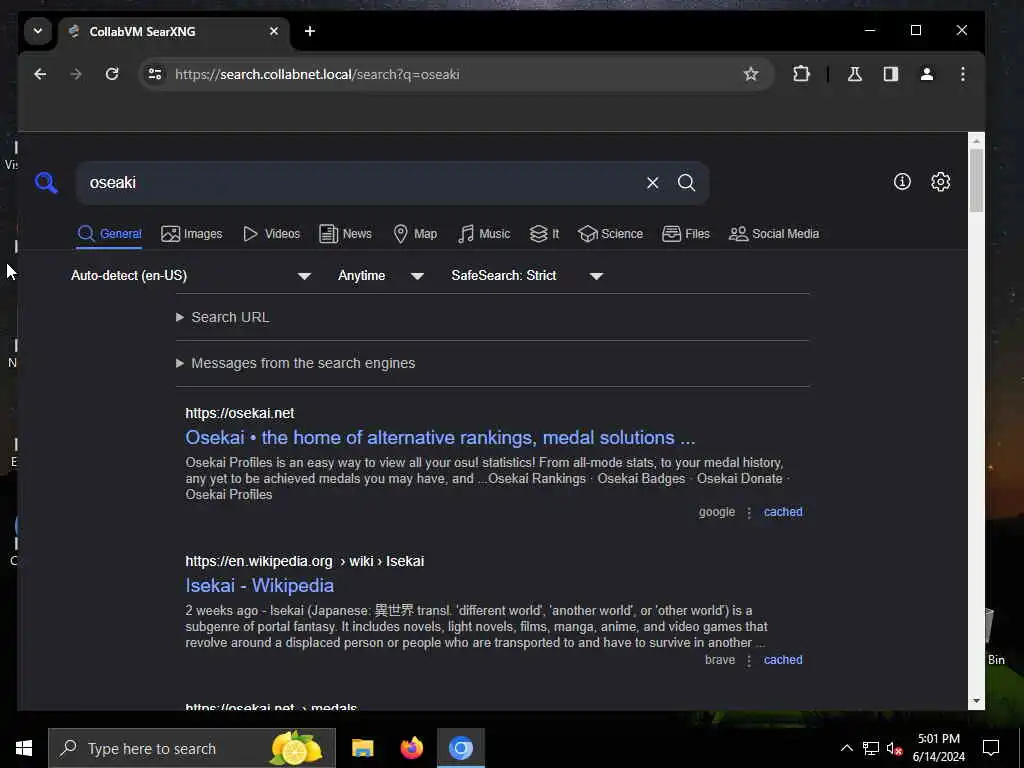Viewport: 1024px width, 768px height.
Task: Submit search with magnifier button
Action: coord(686,183)
